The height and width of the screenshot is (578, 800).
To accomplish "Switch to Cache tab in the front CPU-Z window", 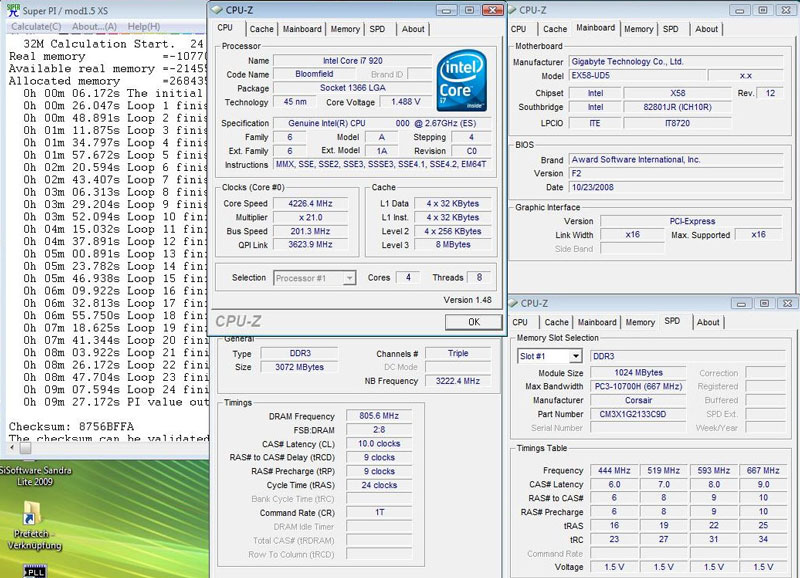I will pyautogui.click(x=262, y=29).
